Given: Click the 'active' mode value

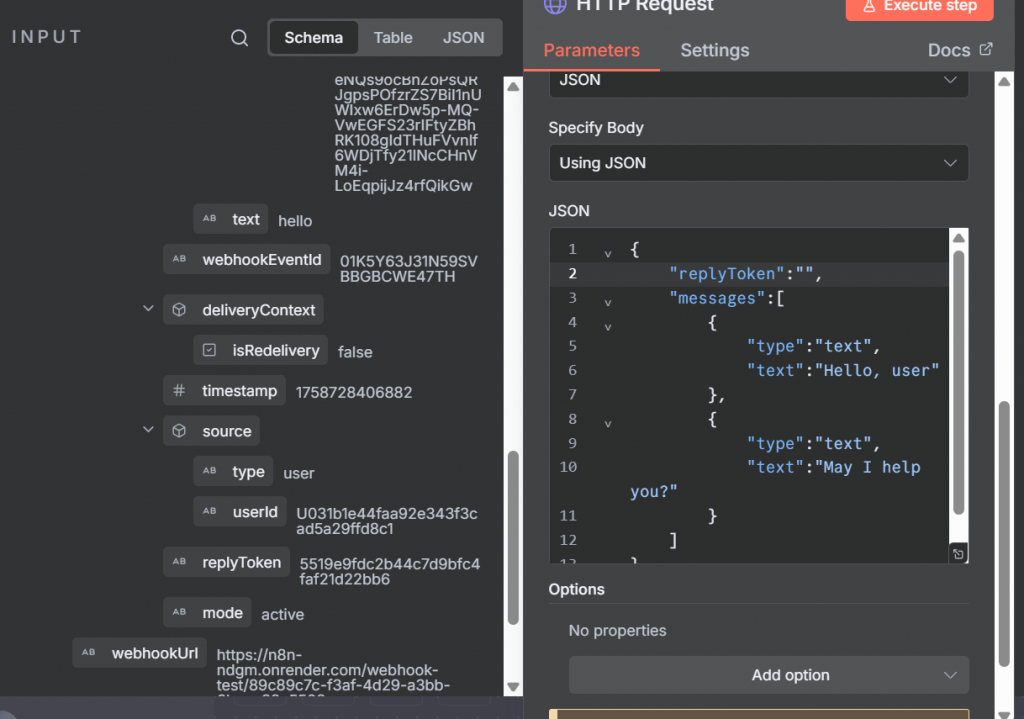Looking at the screenshot, I should (x=283, y=614).
